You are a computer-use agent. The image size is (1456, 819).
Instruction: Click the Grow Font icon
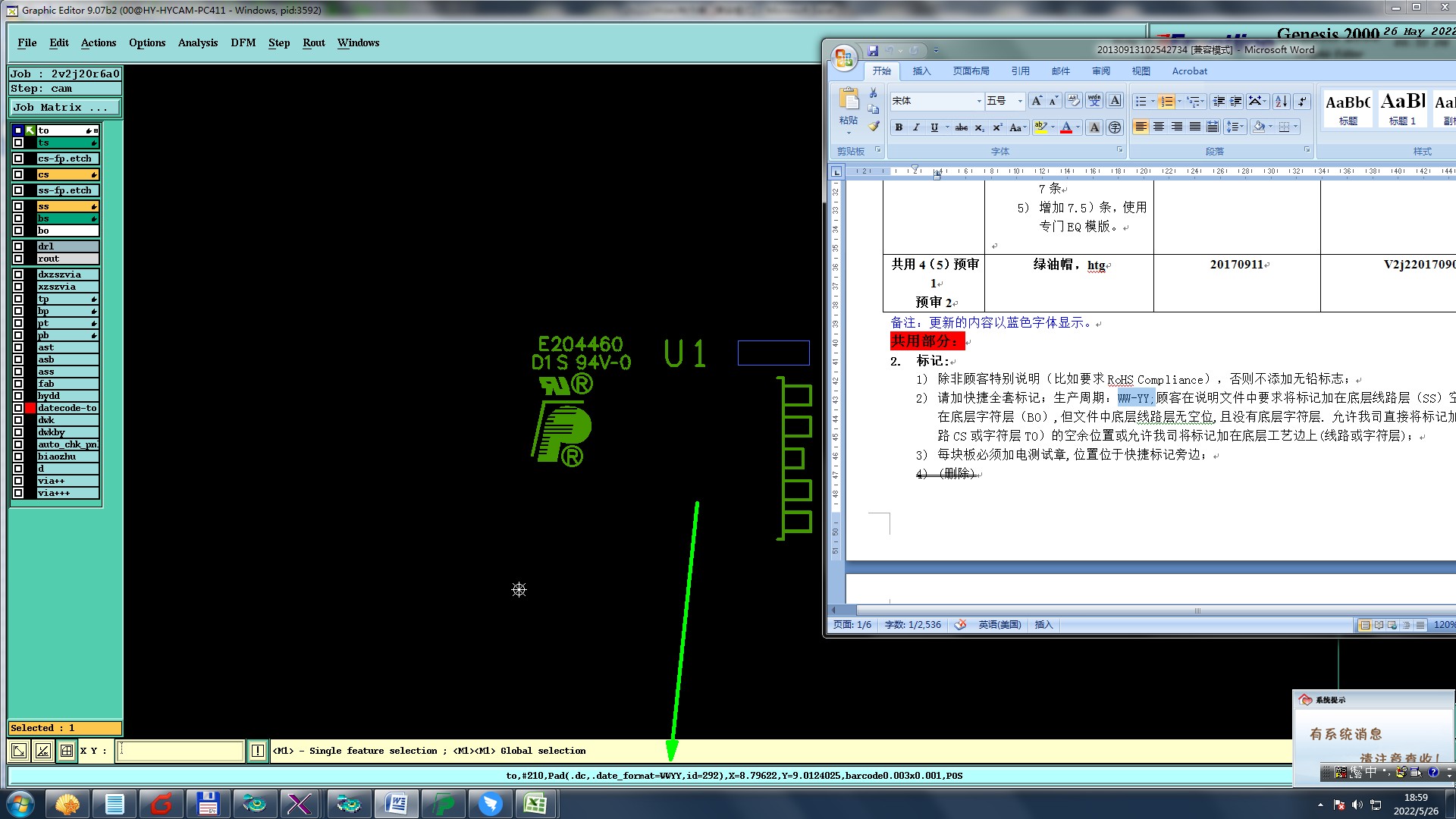coord(1036,101)
